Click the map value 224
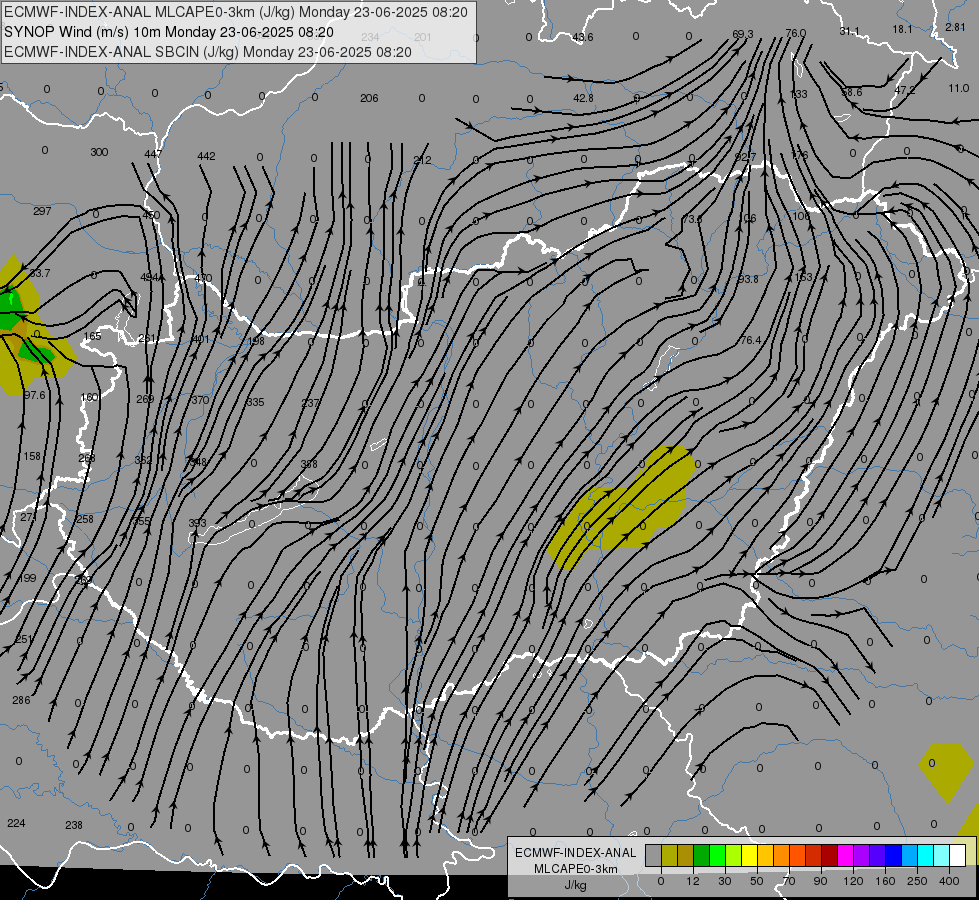The width and height of the screenshot is (979, 900). 16,823
